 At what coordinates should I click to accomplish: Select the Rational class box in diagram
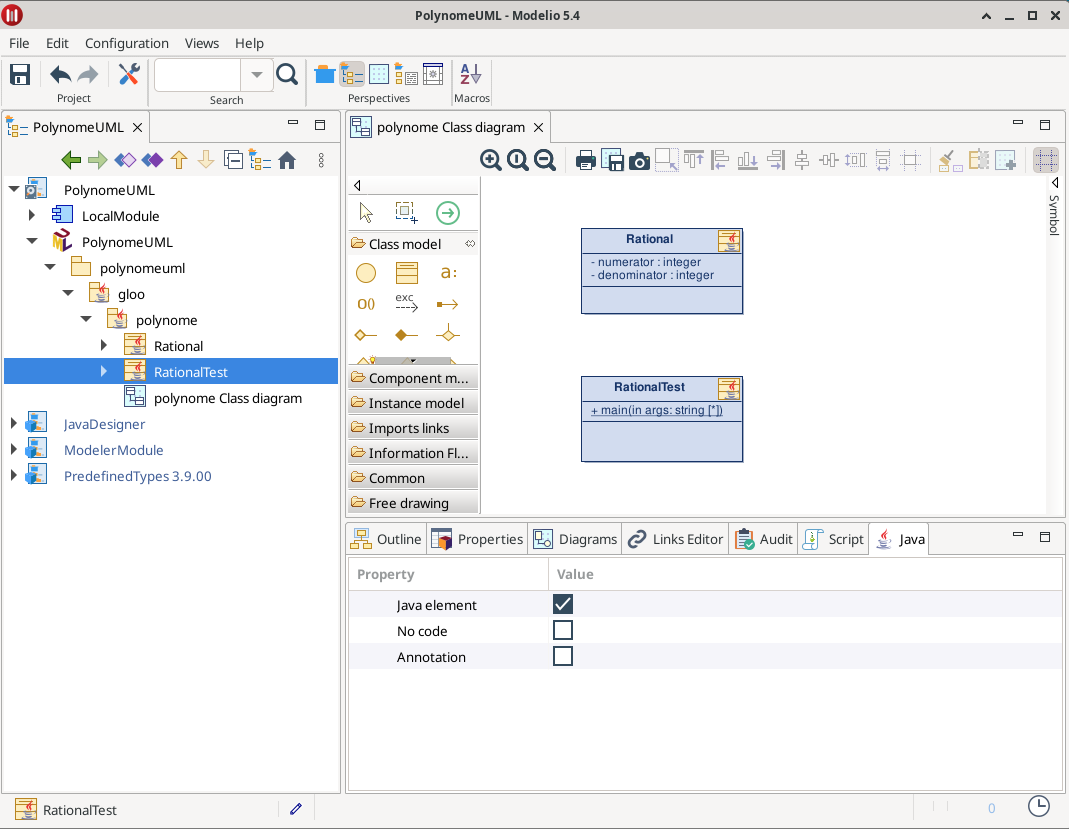coord(662,271)
